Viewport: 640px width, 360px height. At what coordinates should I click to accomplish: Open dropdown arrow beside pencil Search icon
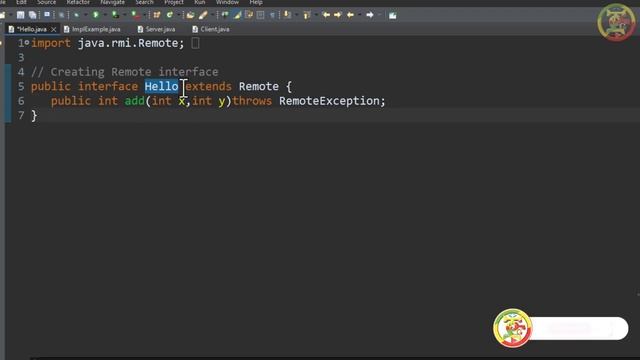[212, 15]
